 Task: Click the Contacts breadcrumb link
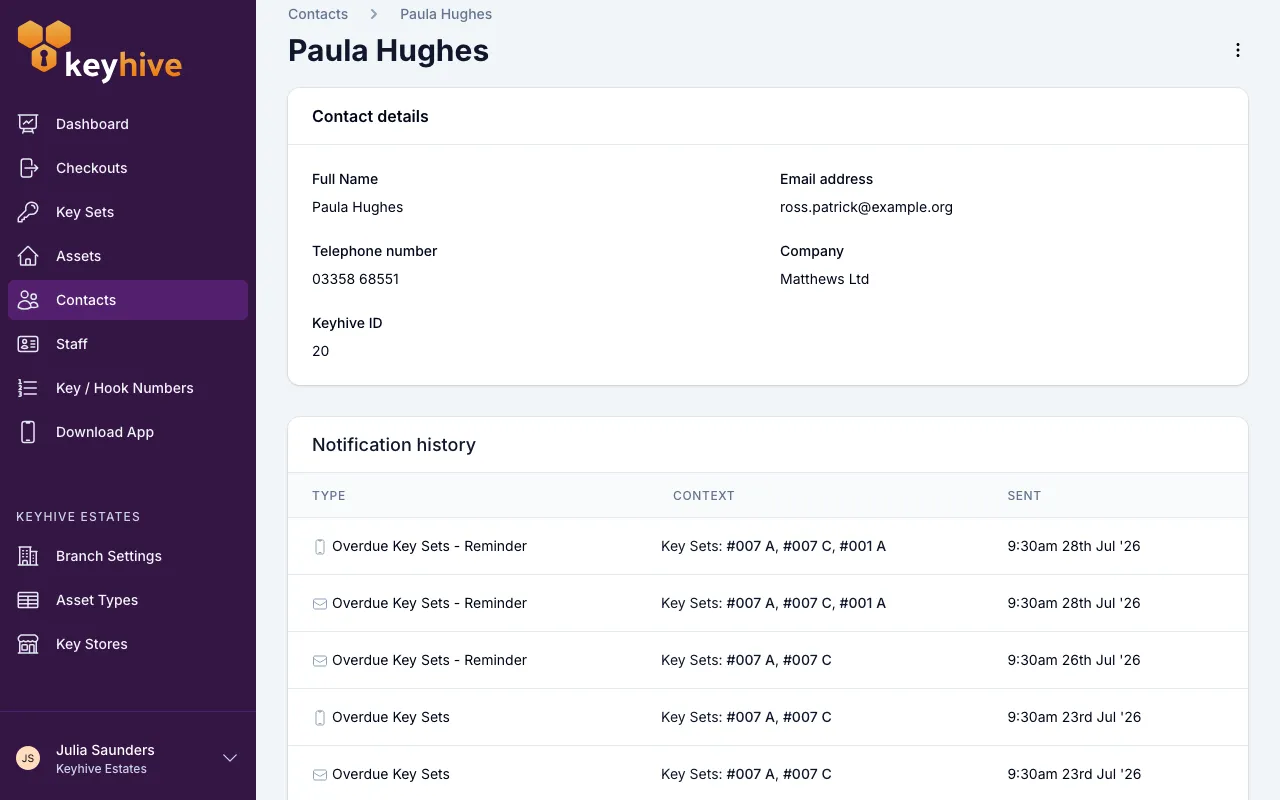pyautogui.click(x=318, y=14)
